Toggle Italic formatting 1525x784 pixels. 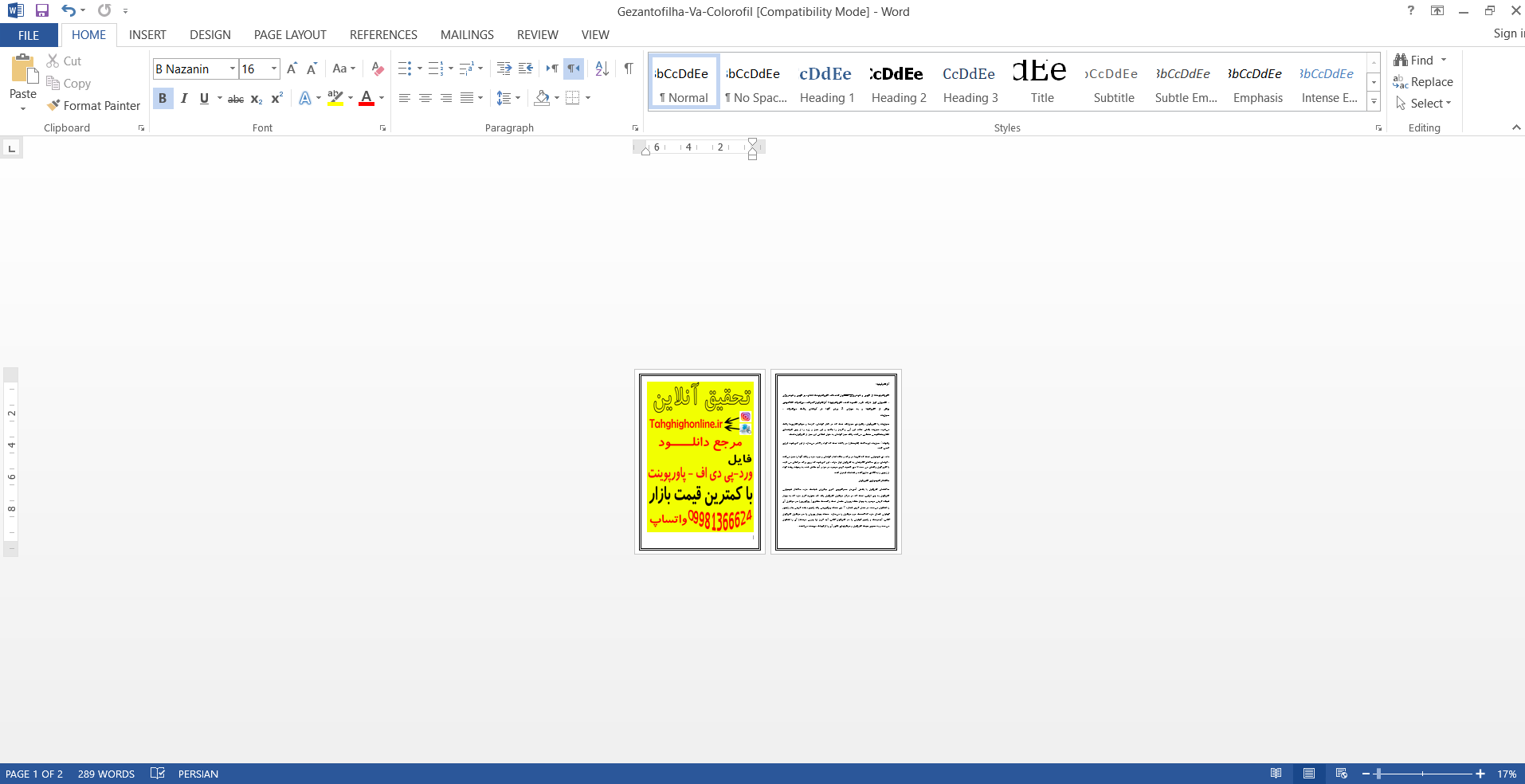tap(184, 98)
